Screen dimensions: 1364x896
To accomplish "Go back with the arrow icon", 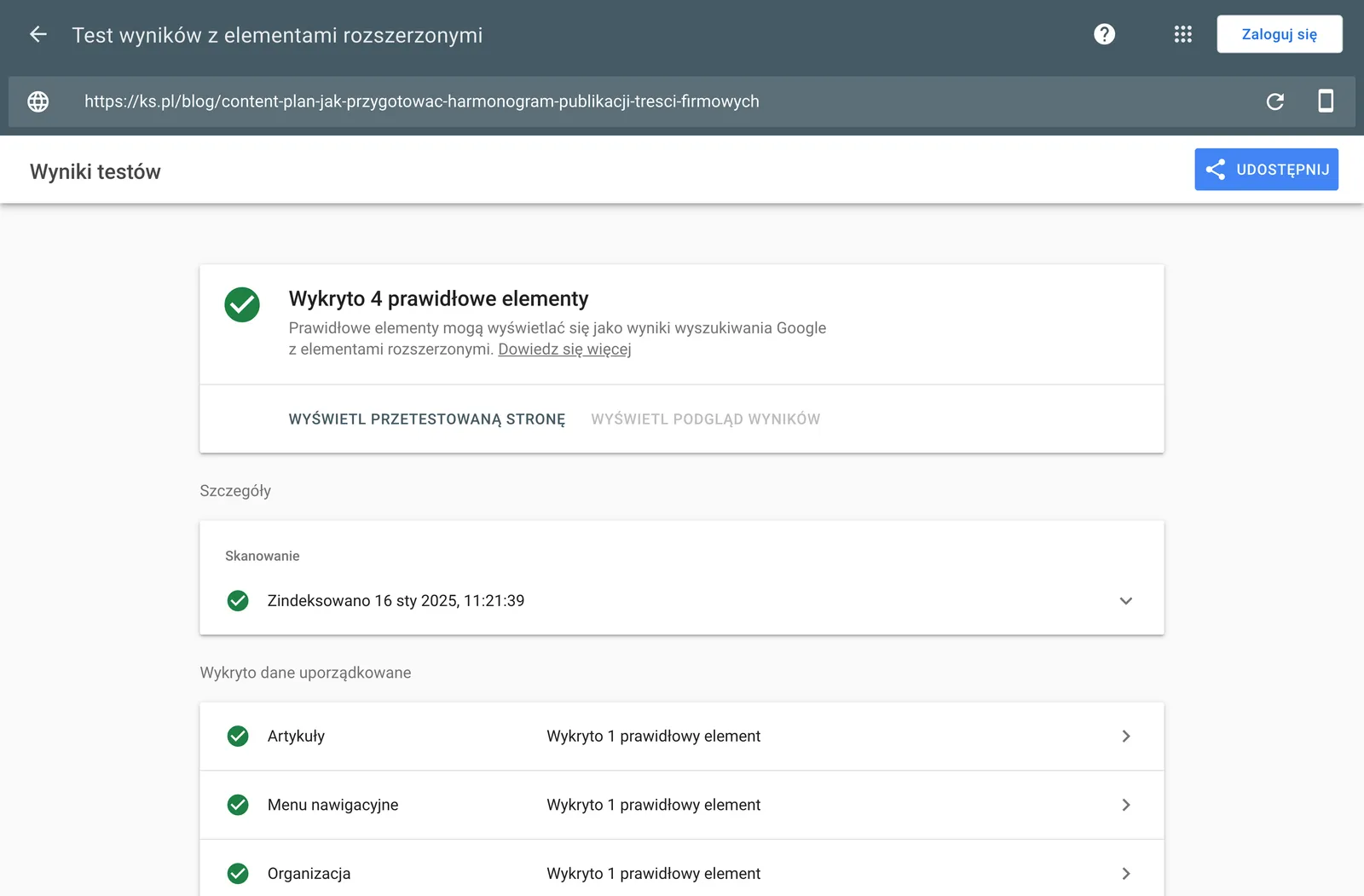I will tap(38, 34).
